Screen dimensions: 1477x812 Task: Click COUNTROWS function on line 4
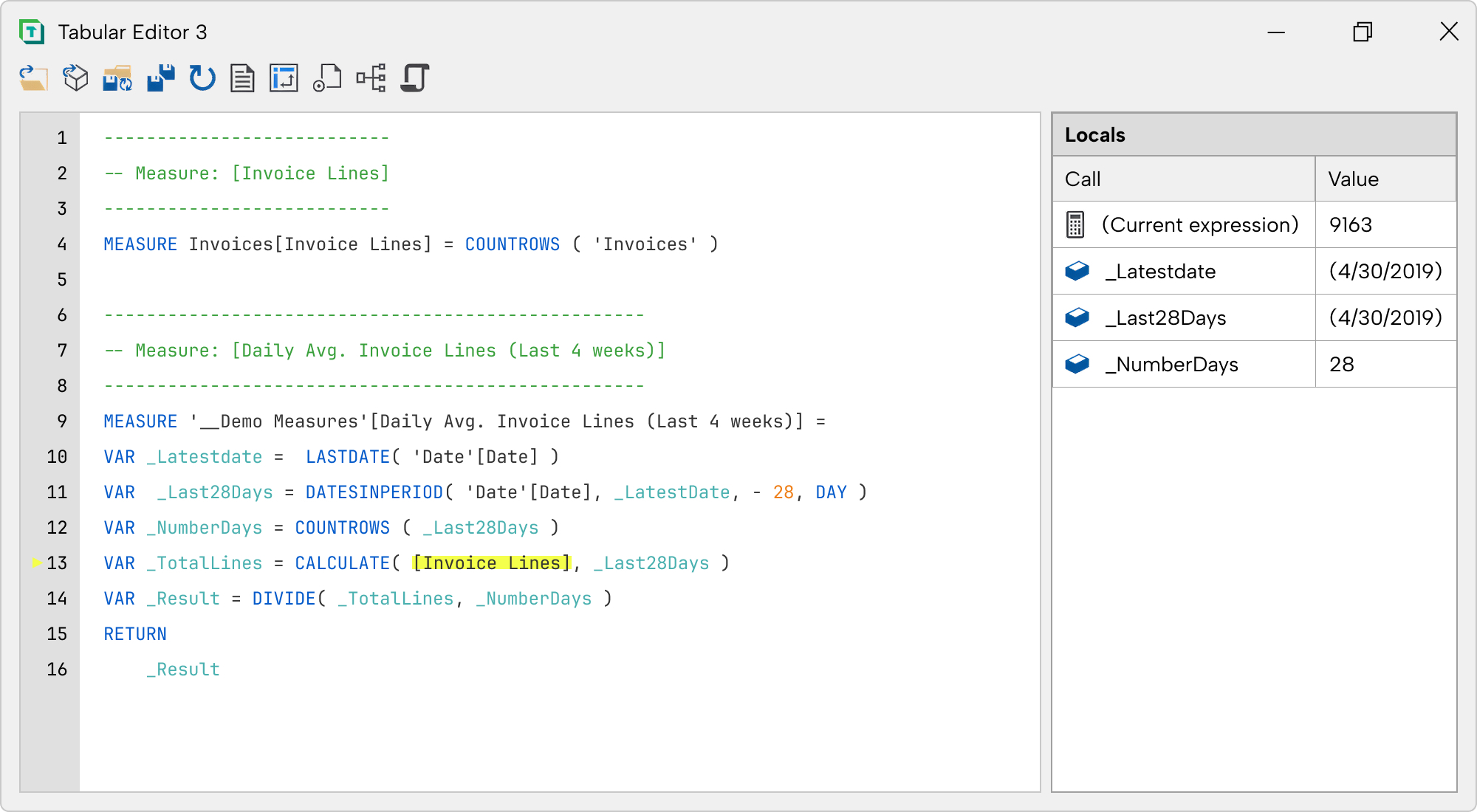(513, 244)
